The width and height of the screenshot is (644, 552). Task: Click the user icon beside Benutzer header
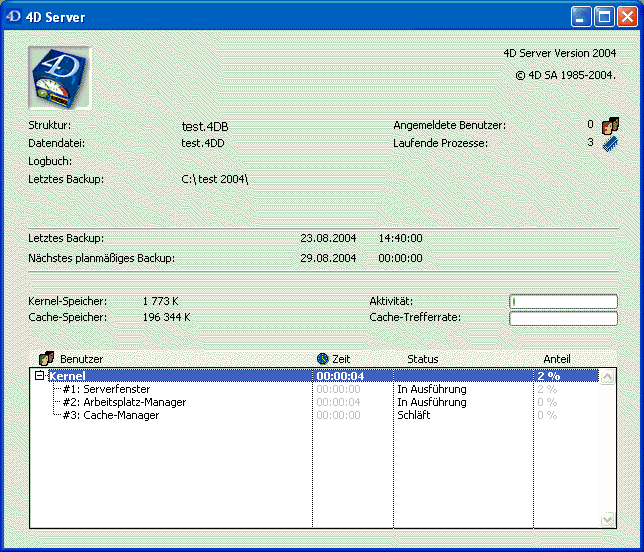(x=45, y=358)
